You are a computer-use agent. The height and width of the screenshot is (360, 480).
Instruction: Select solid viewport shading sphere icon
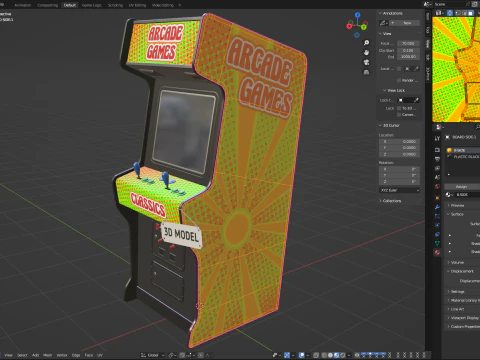pyautogui.click(x=330, y=355)
